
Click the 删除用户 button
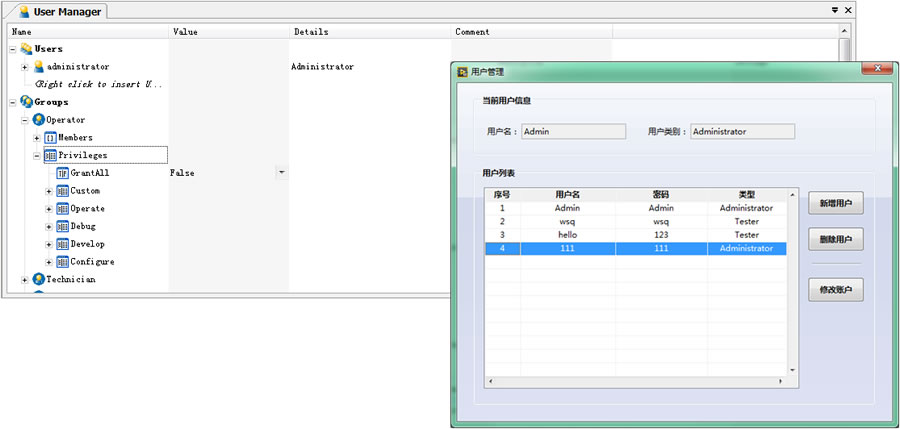(835, 240)
